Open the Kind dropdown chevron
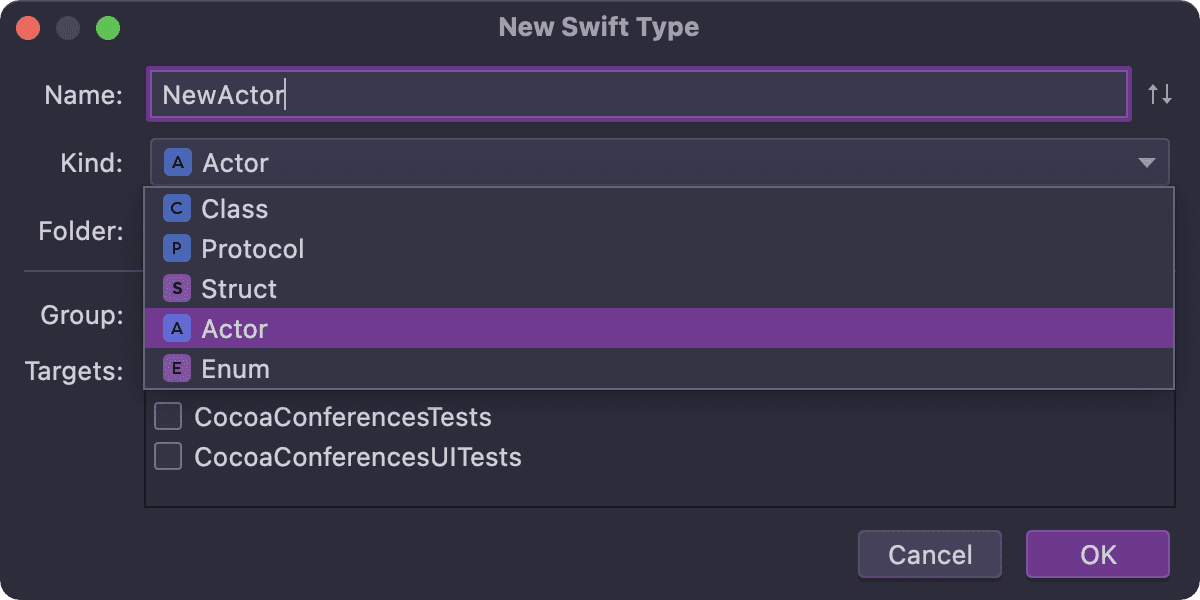The height and width of the screenshot is (600, 1200). coord(1146,163)
